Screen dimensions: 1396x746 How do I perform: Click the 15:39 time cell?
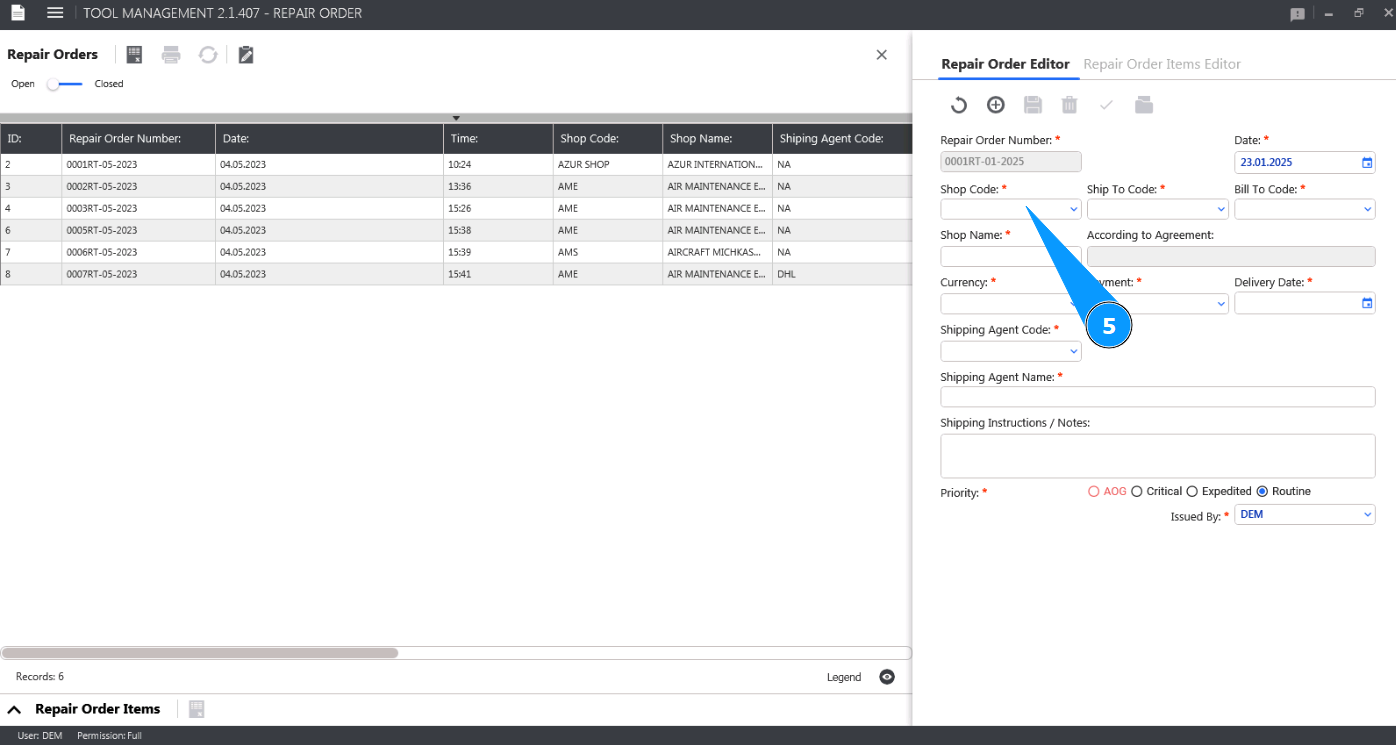pos(499,253)
